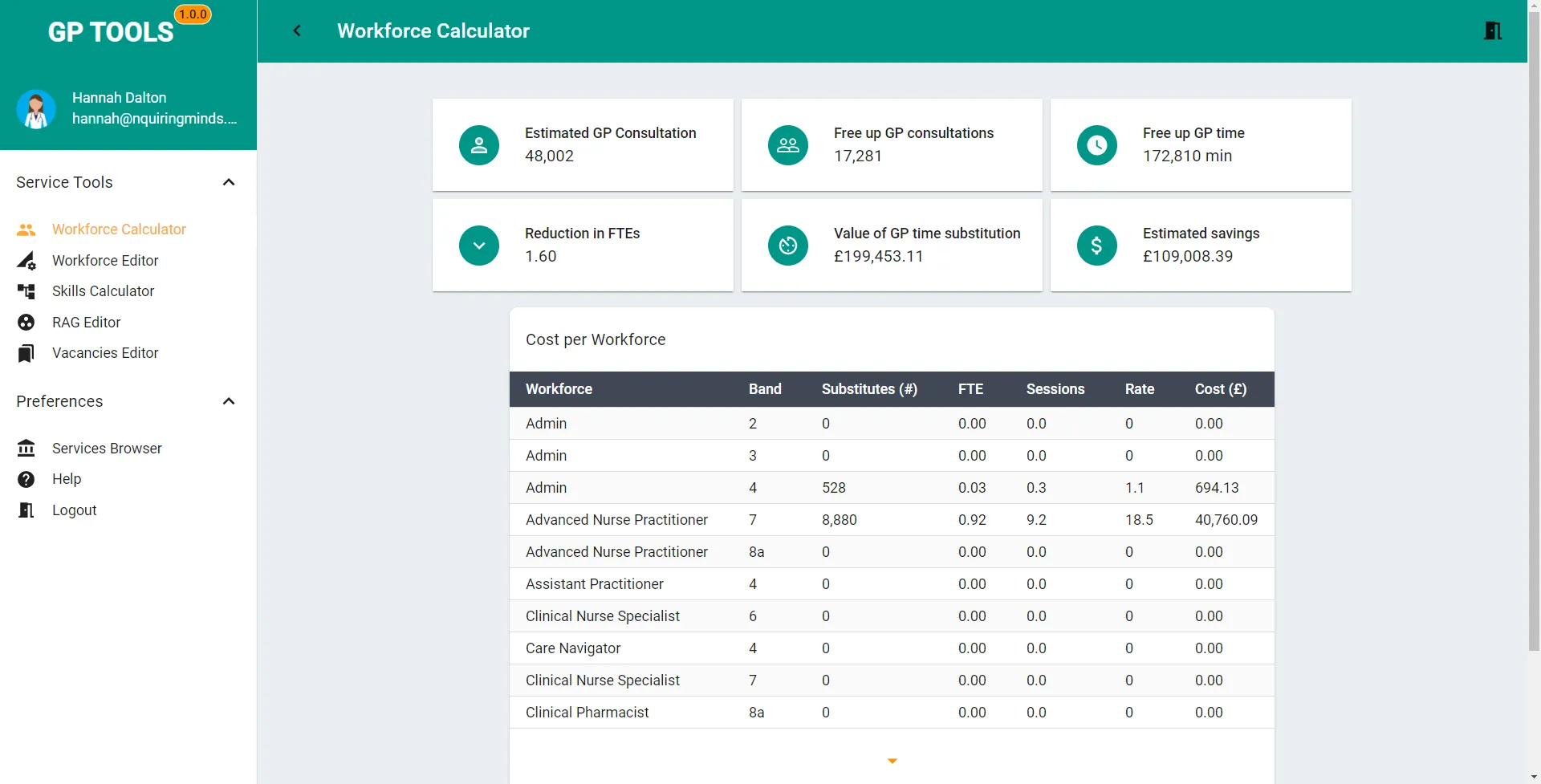
Task: Click value £199,453.11
Action: (879, 256)
